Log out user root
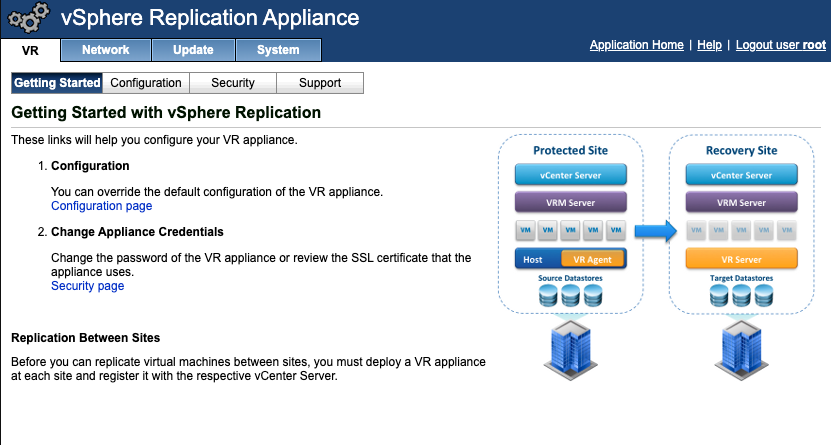 (x=781, y=45)
